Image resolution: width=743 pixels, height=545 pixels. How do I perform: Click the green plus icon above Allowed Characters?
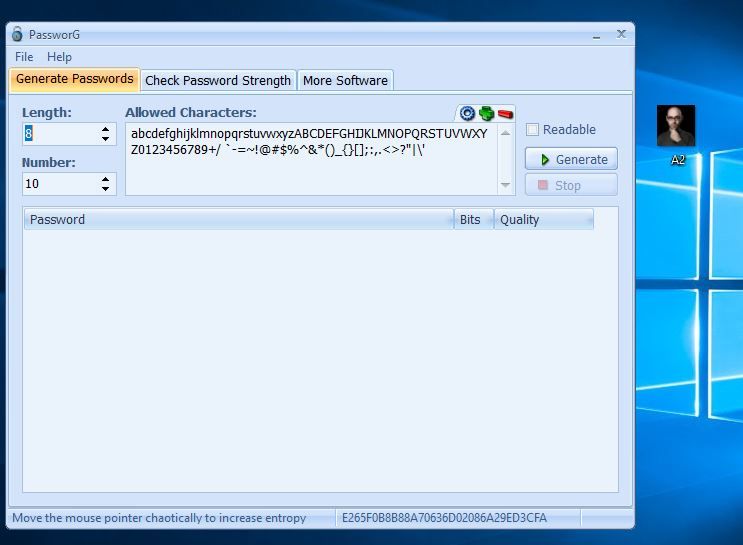(x=487, y=113)
